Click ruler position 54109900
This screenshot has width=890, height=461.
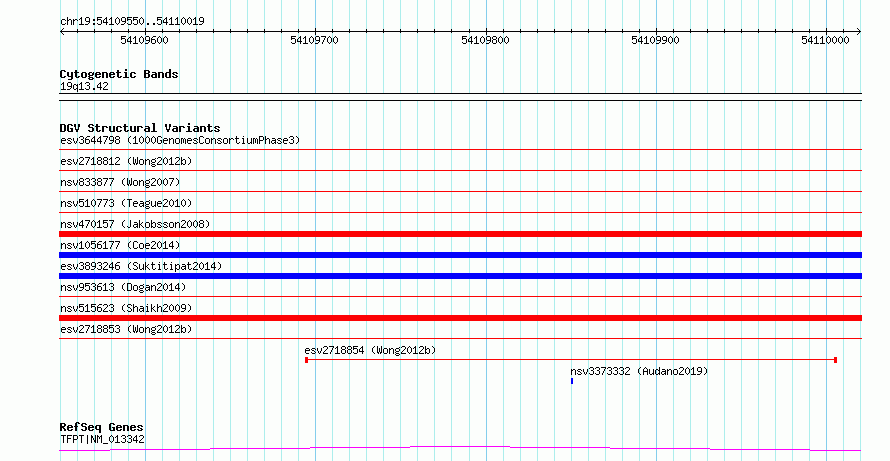(655, 40)
